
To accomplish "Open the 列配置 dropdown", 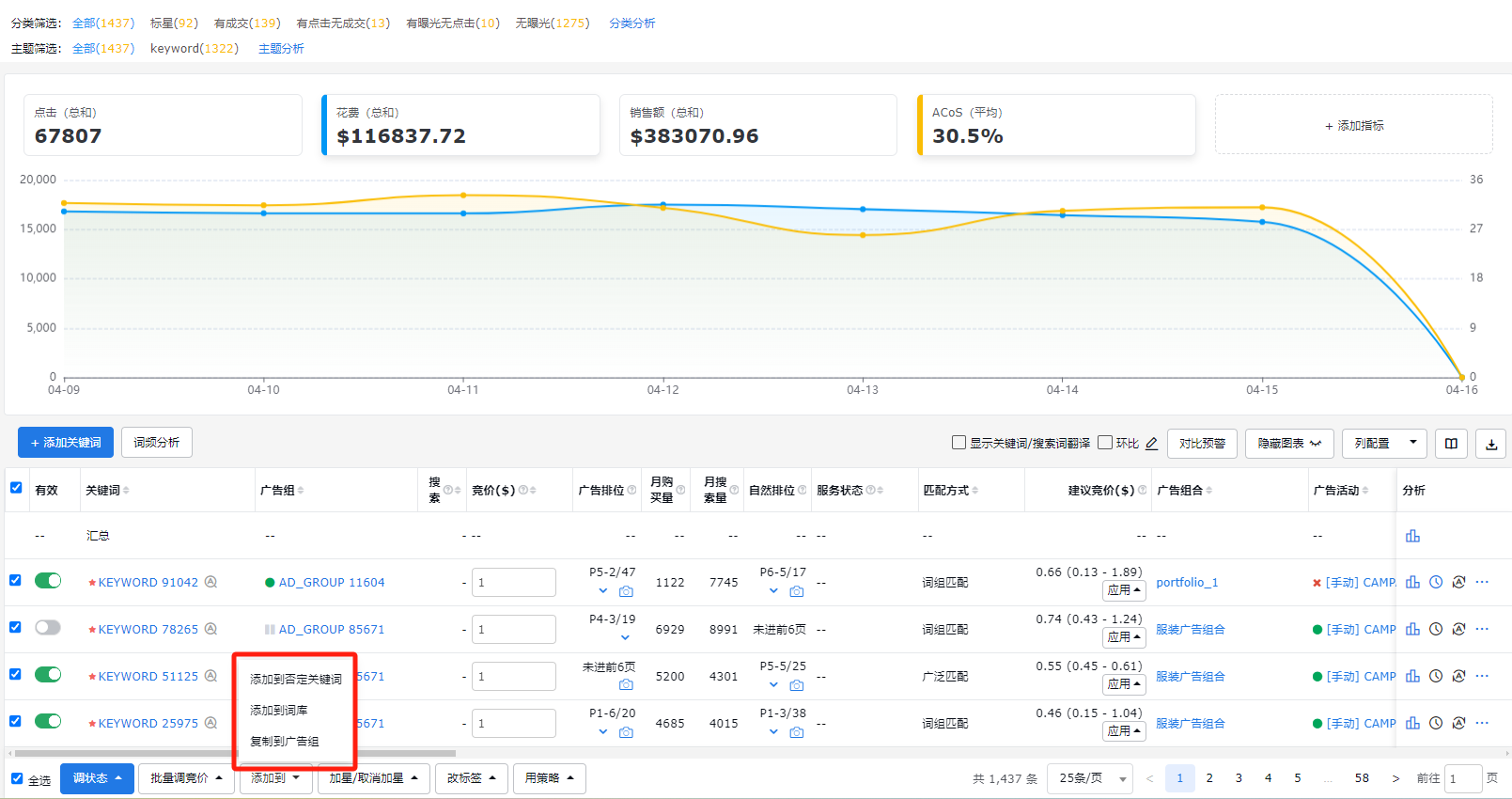I will 1384,444.
